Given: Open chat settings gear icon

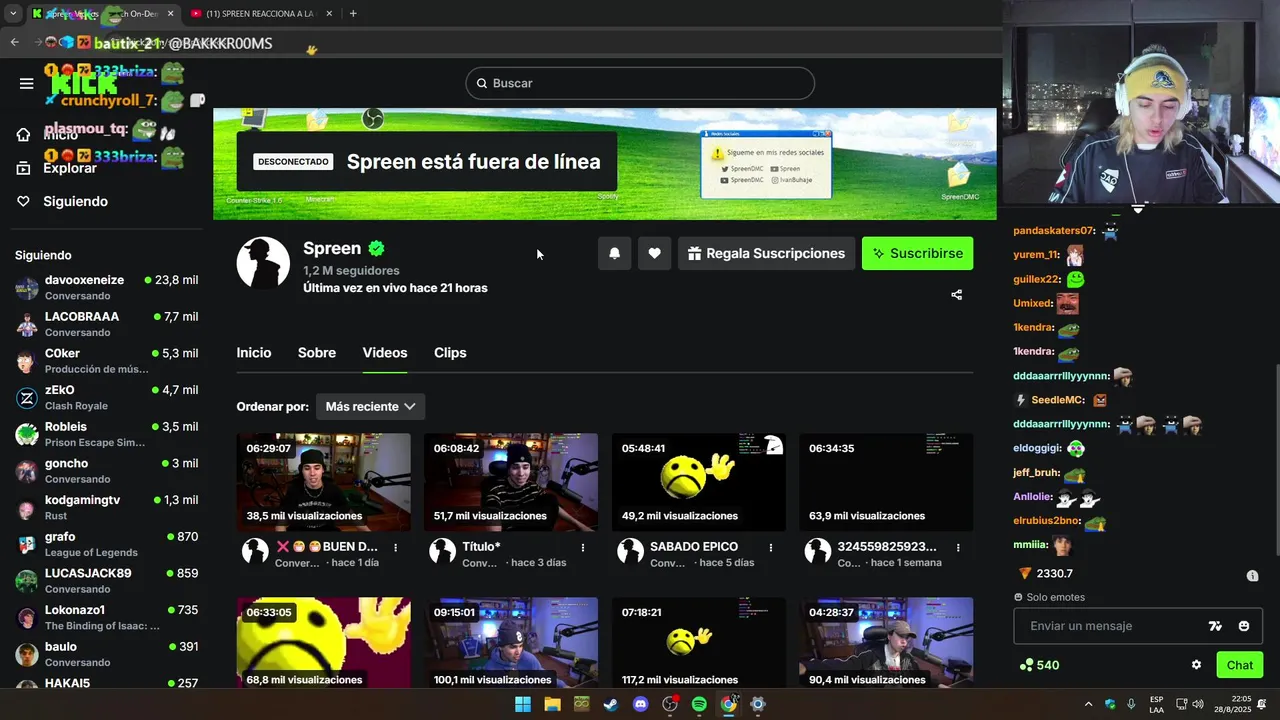Looking at the screenshot, I should click(x=1196, y=665).
